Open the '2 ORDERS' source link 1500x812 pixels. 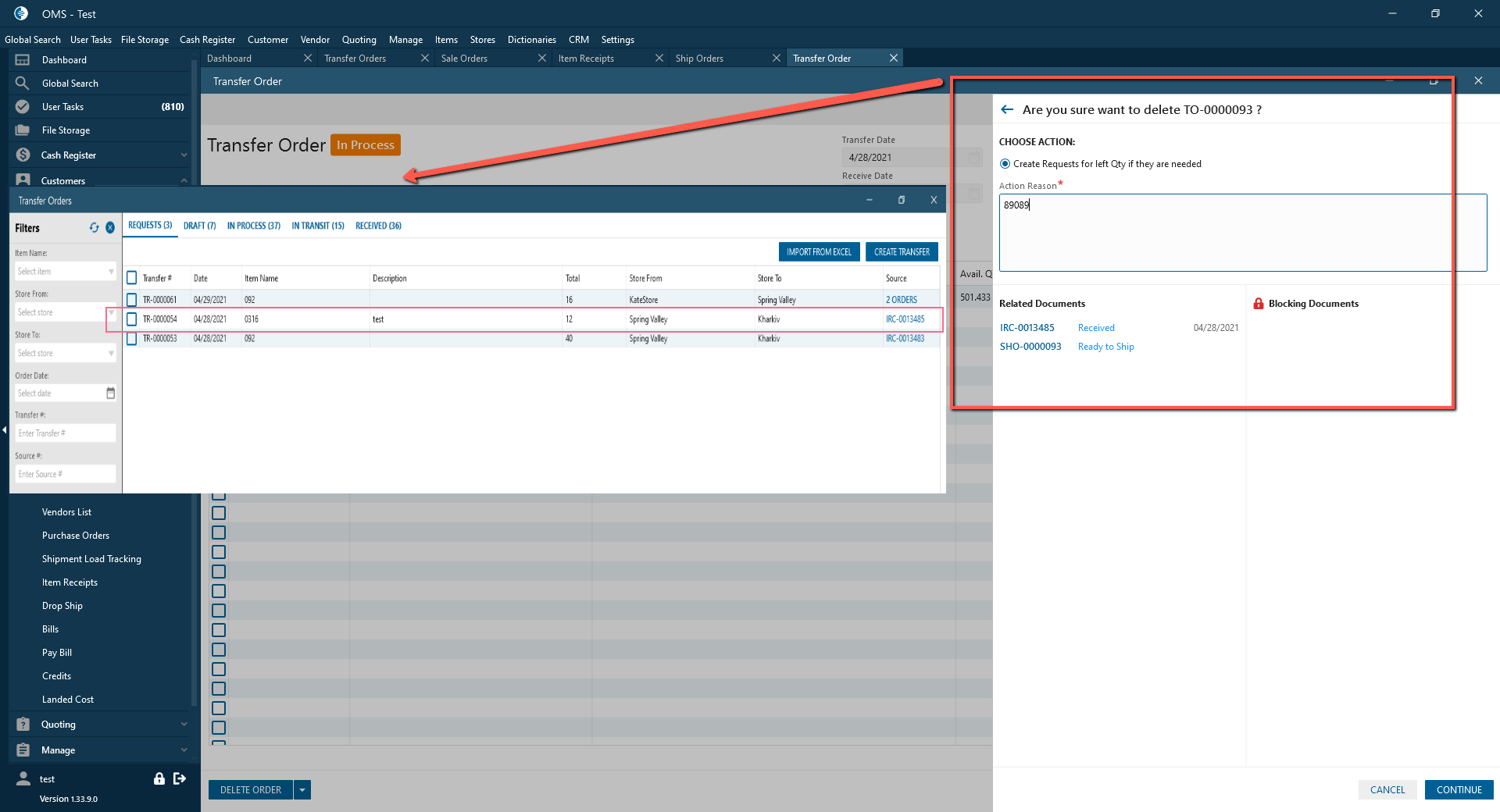pos(902,300)
